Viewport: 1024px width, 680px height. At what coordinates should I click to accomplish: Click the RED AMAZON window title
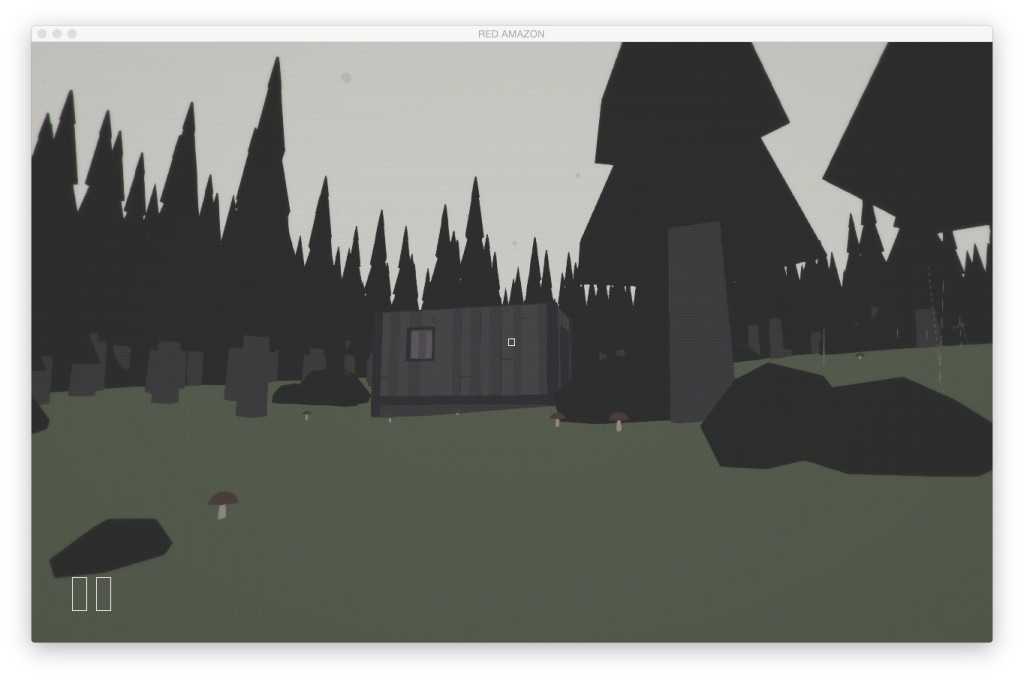click(511, 34)
